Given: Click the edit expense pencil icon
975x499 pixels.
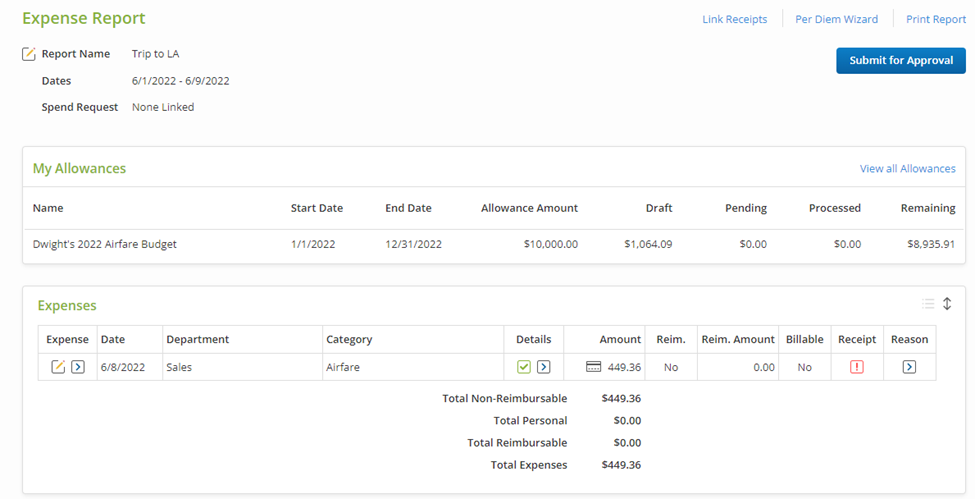Looking at the screenshot, I should 58,367.
